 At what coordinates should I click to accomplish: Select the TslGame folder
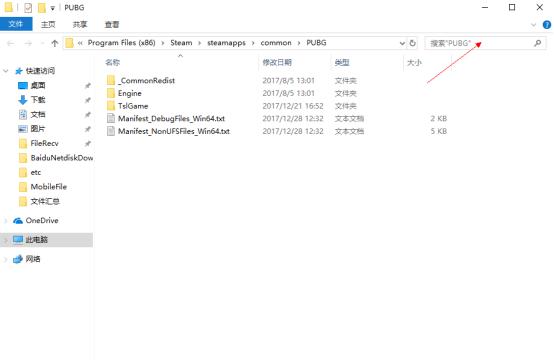tap(133, 106)
